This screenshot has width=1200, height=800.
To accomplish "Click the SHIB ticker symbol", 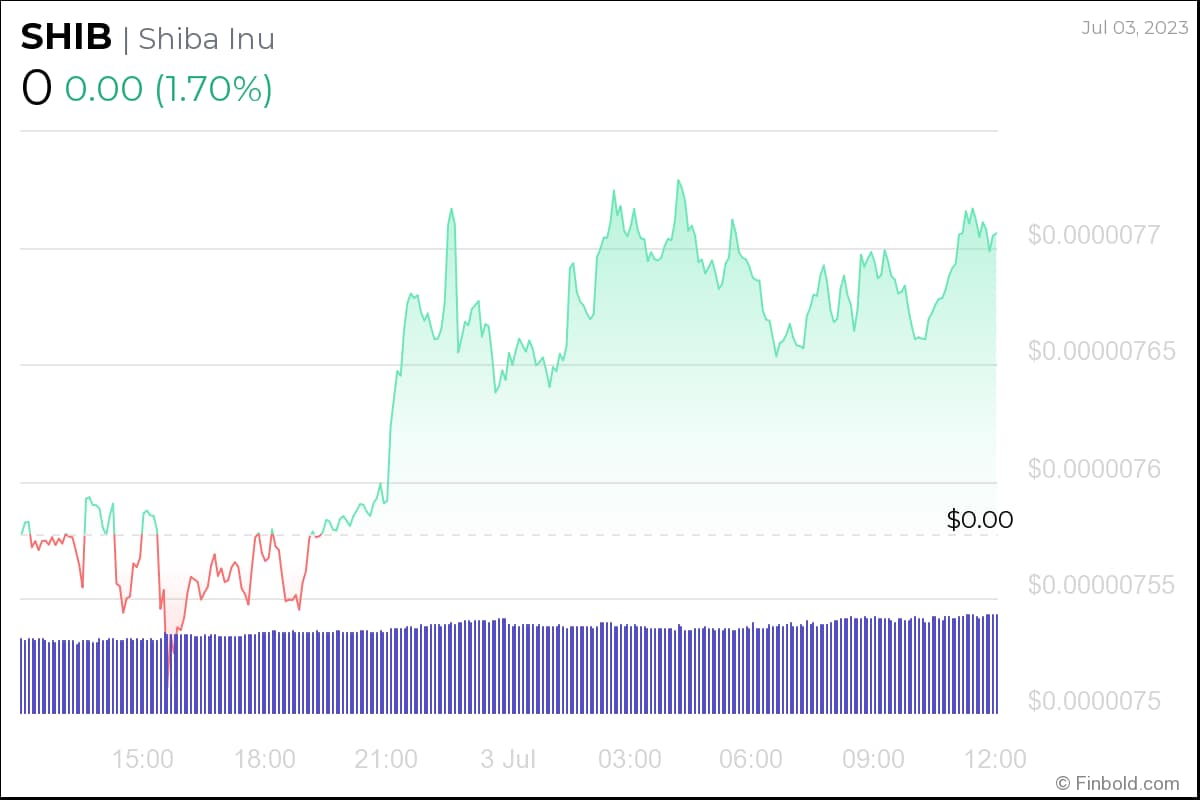I will pos(66,38).
